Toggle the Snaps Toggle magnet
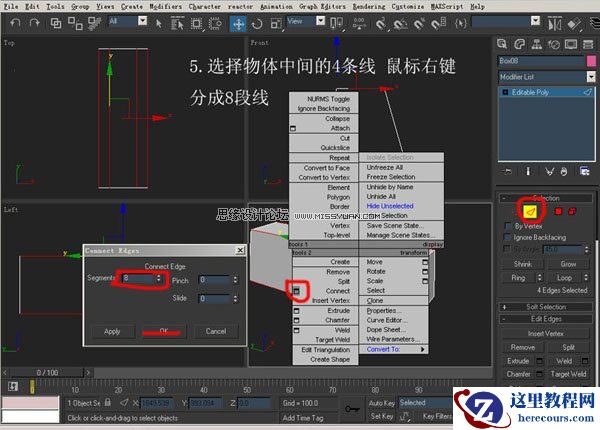Image resolution: width=600 pixels, height=430 pixels. coord(380,24)
